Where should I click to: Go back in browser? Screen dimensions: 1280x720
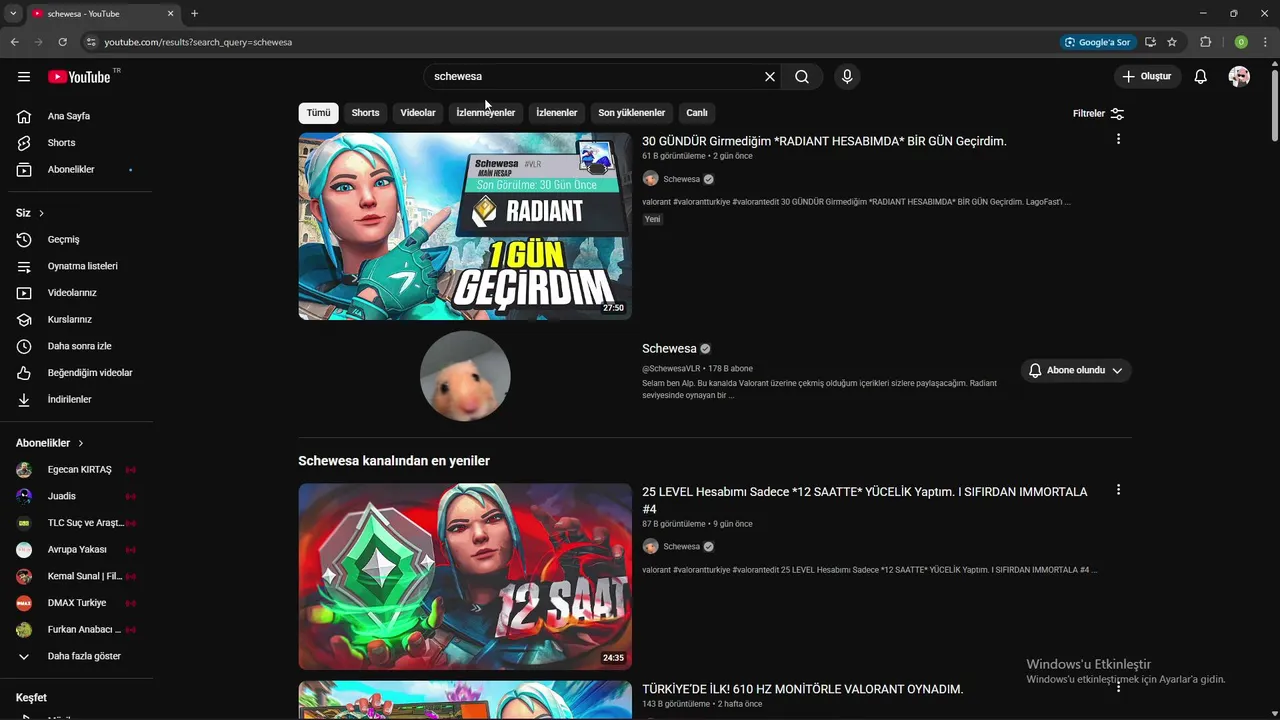[14, 42]
